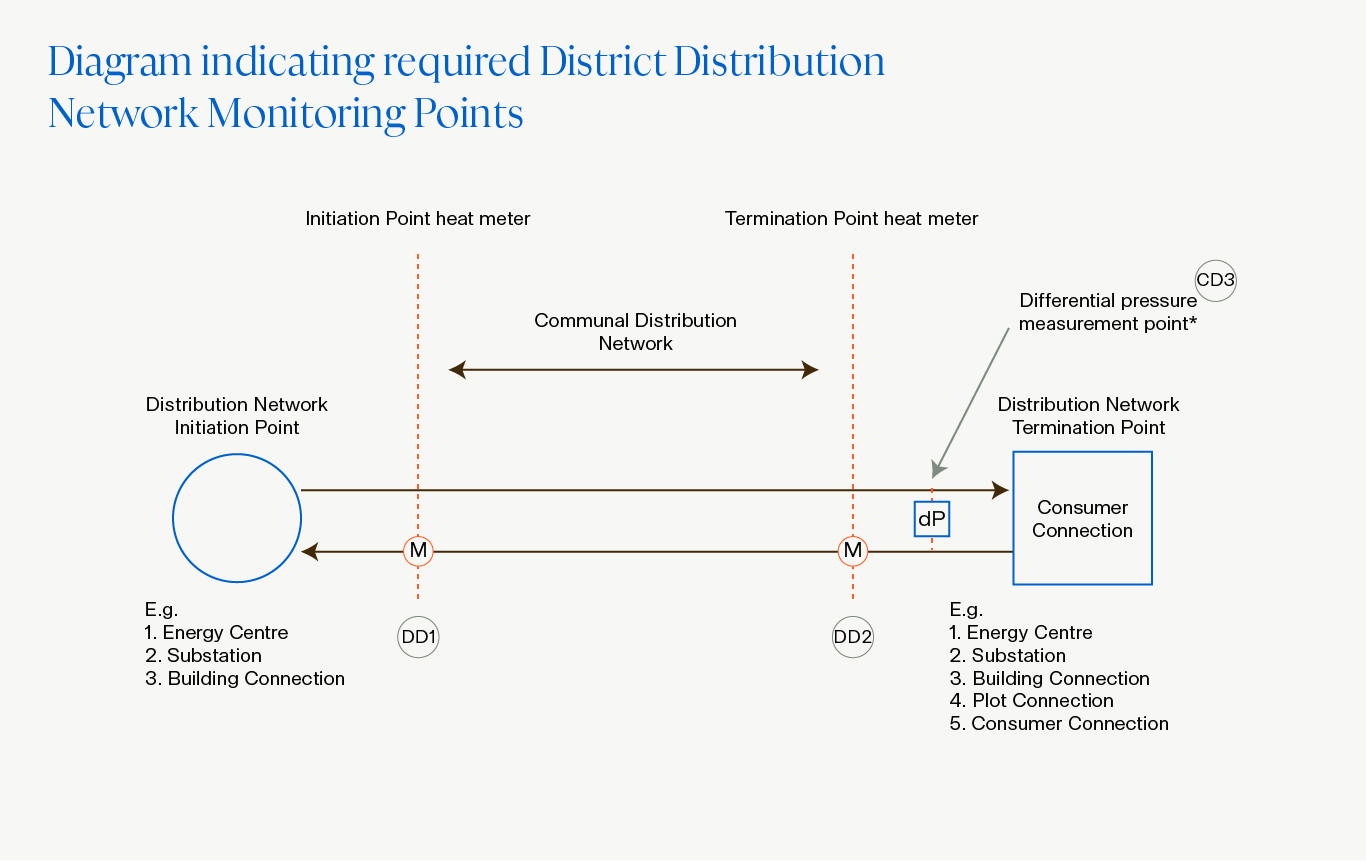Click the Consumer Connection box
The height and width of the screenshot is (861, 1366).
1082,518
